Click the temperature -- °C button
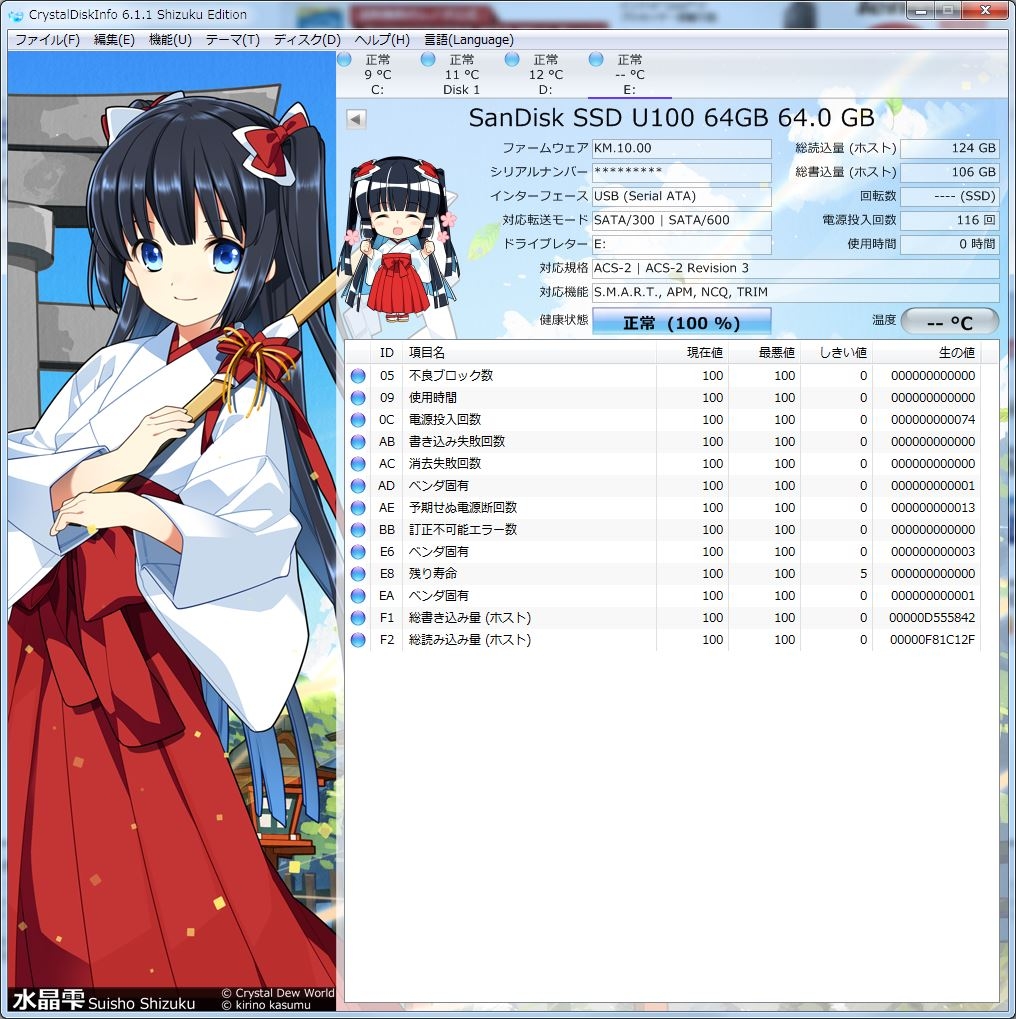The width and height of the screenshot is (1016, 1019). pos(949,322)
